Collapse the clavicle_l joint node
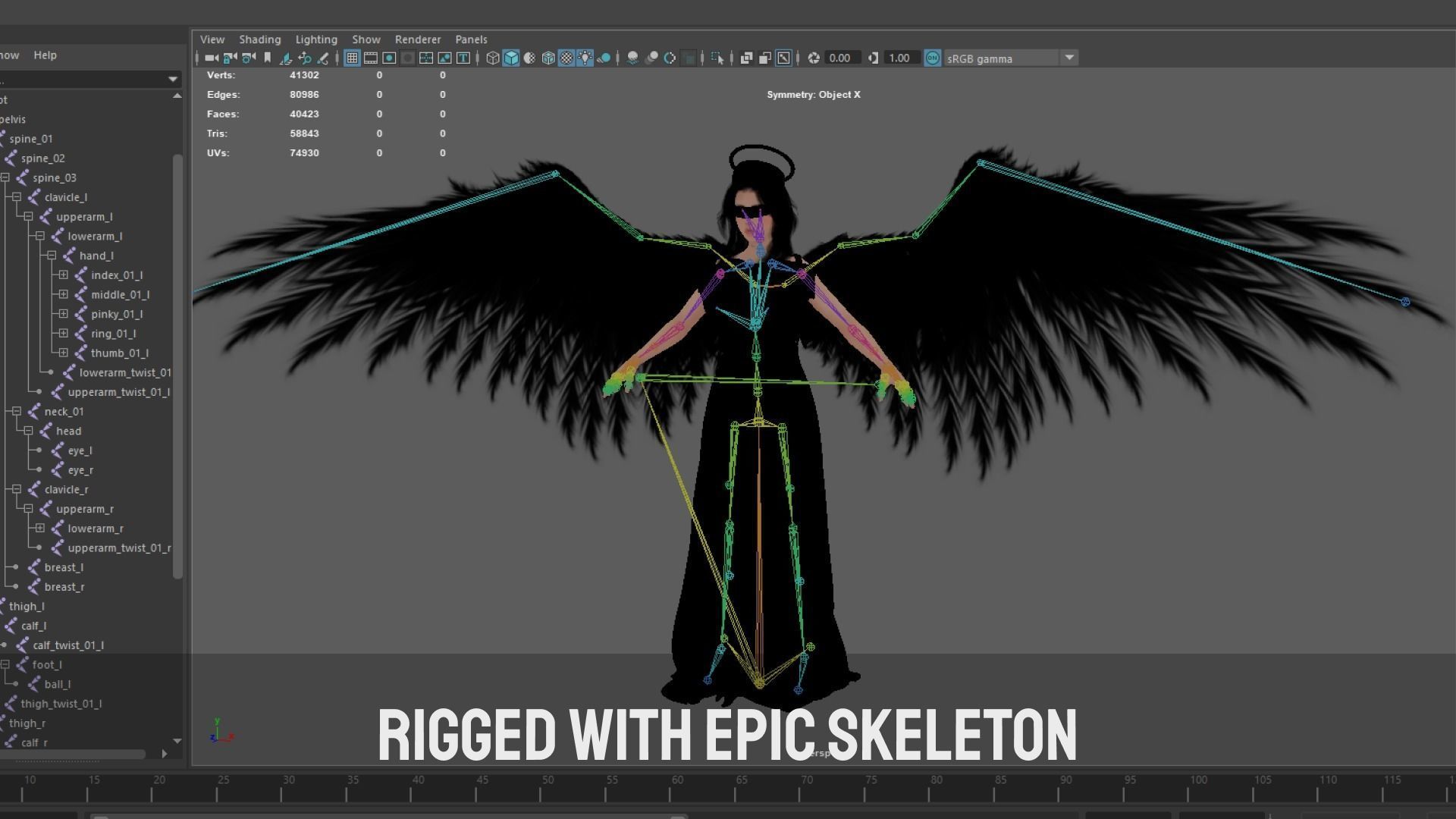1456x819 pixels. coord(16,197)
